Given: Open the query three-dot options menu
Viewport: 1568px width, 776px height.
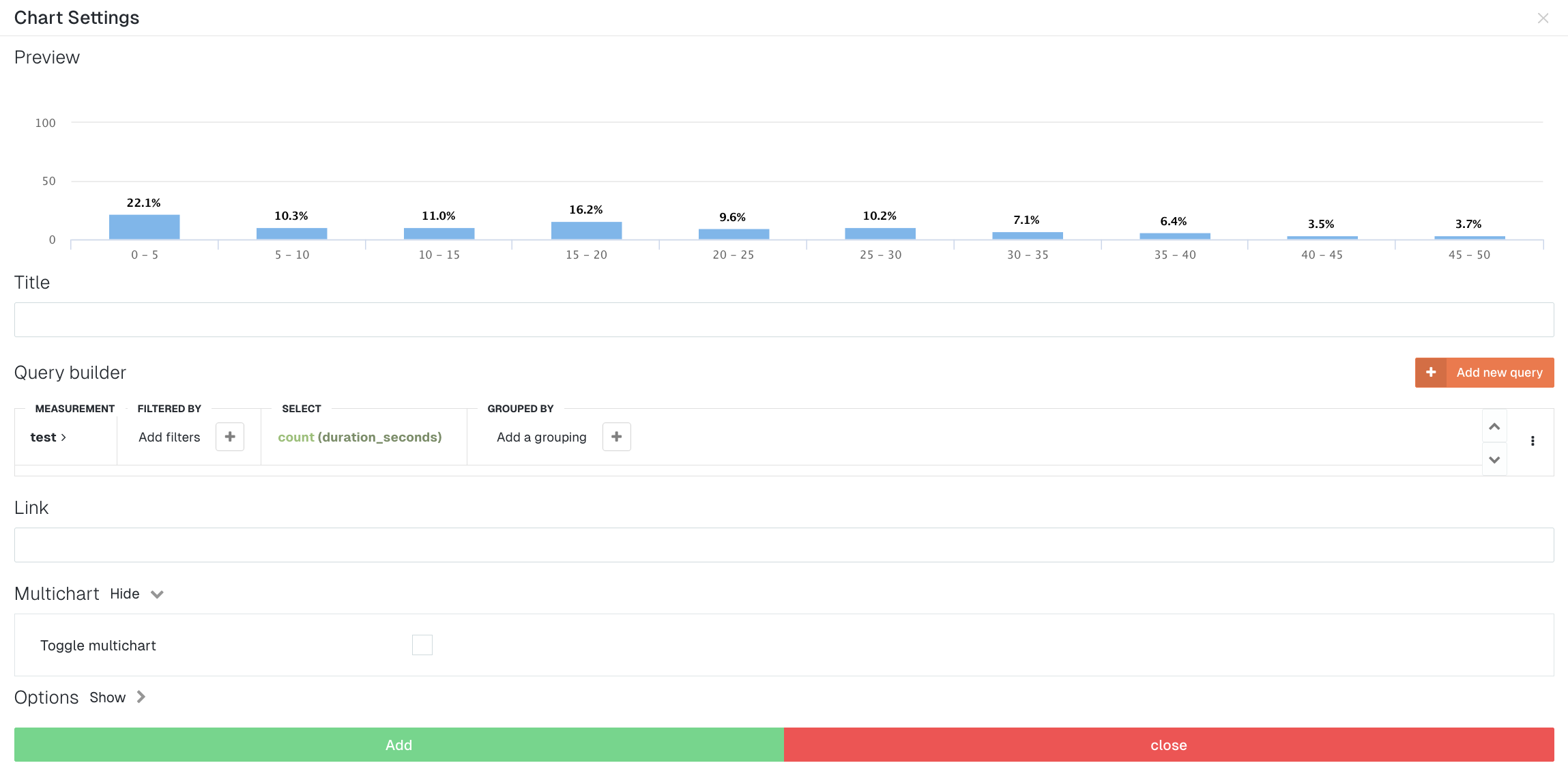Looking at the screenshot, I should pos(1533,441).
